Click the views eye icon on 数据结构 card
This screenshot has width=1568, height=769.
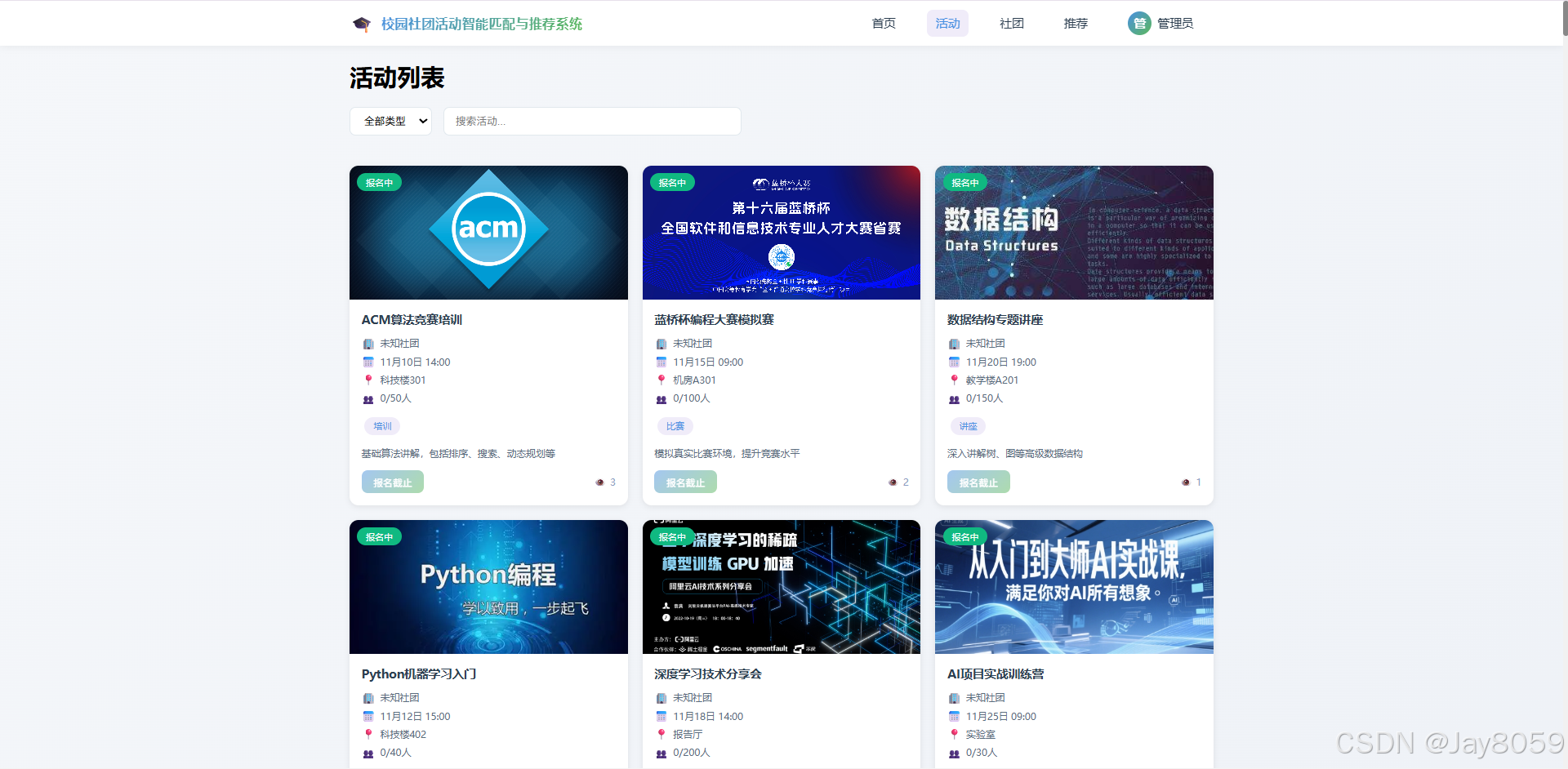tap(1186, 482)
